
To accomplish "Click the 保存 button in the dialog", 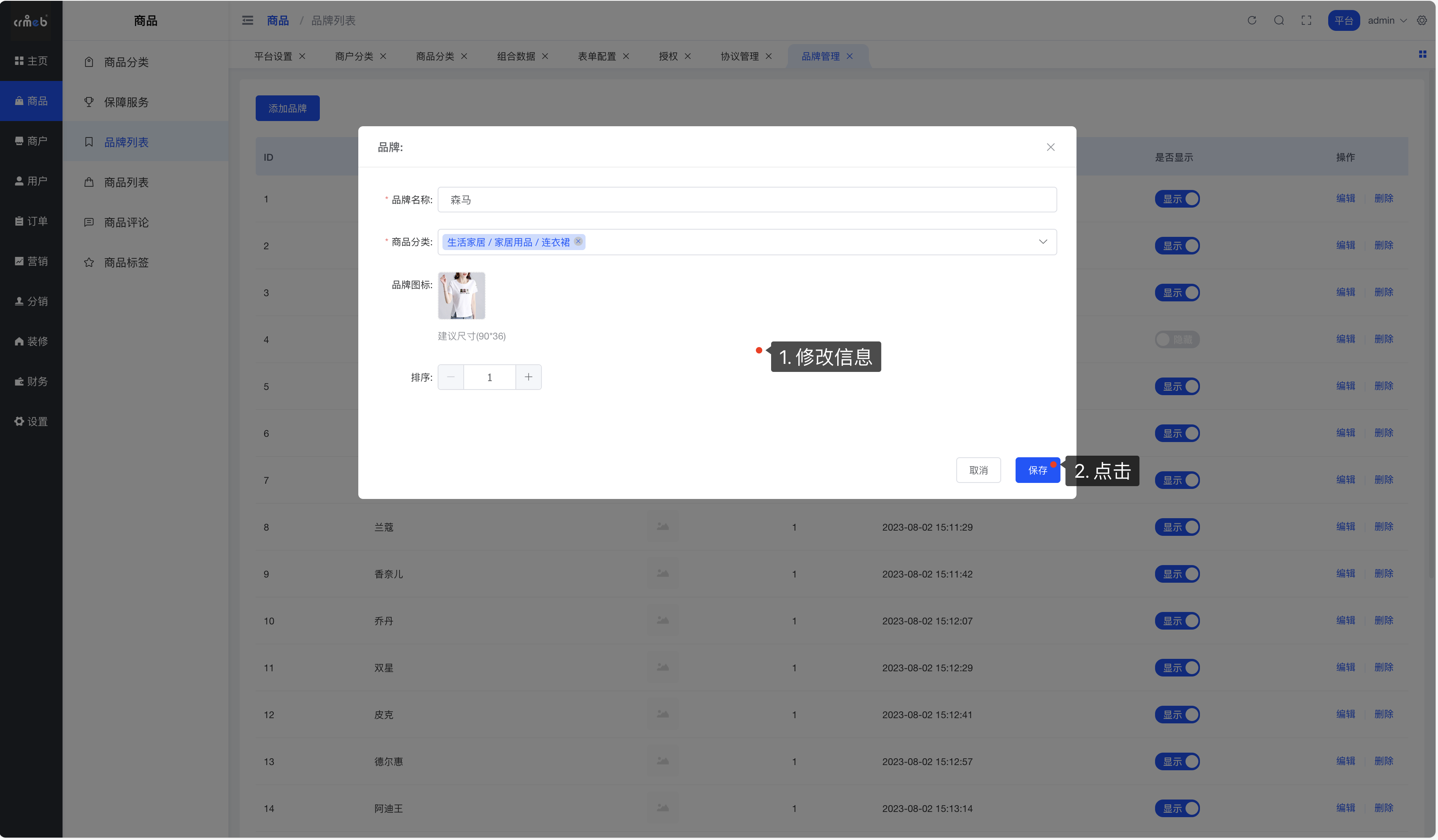I will click(x=1037, y=470).
